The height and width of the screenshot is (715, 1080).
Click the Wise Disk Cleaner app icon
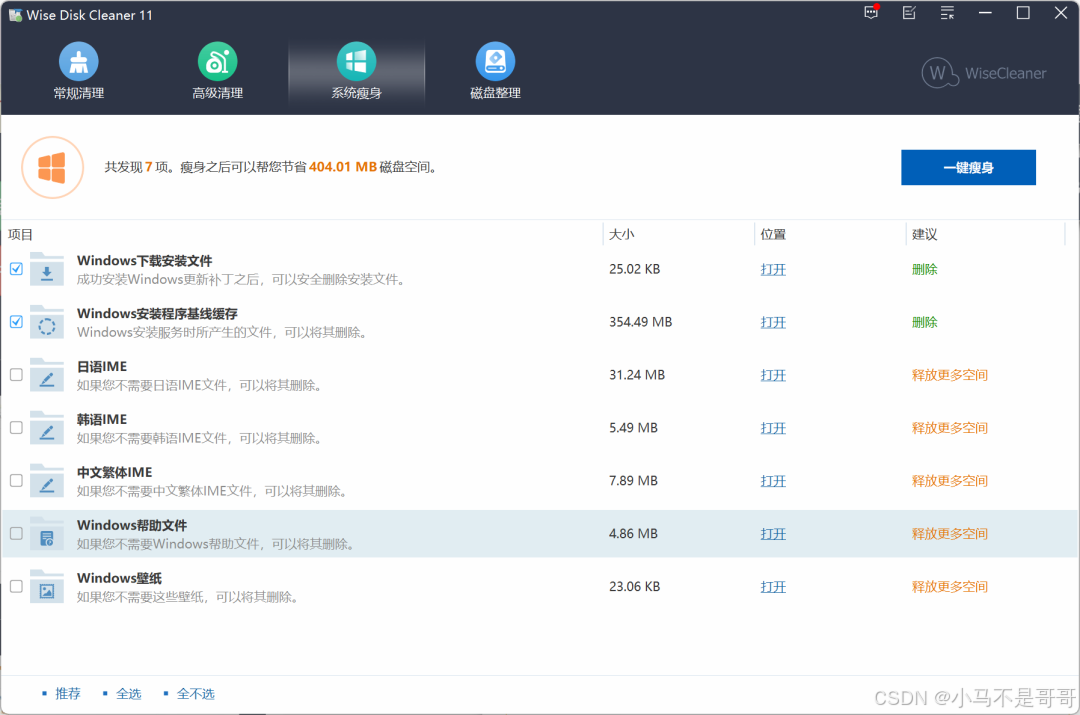pos(15,15)
